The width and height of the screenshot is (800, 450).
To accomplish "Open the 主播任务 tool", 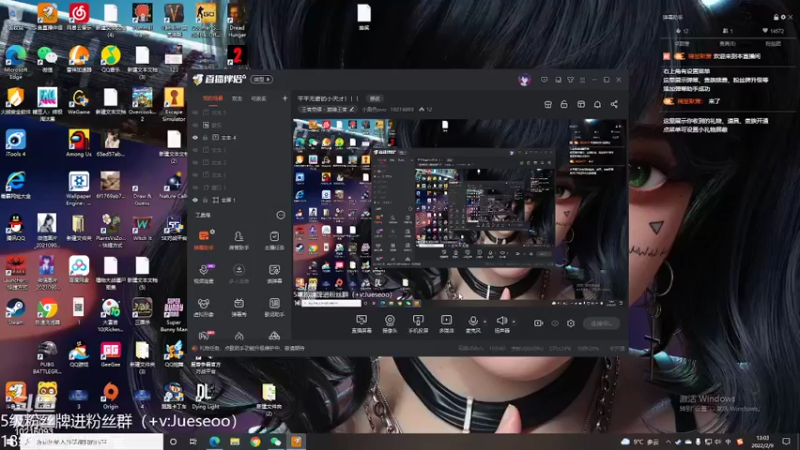I will click(x=274, y=240).
